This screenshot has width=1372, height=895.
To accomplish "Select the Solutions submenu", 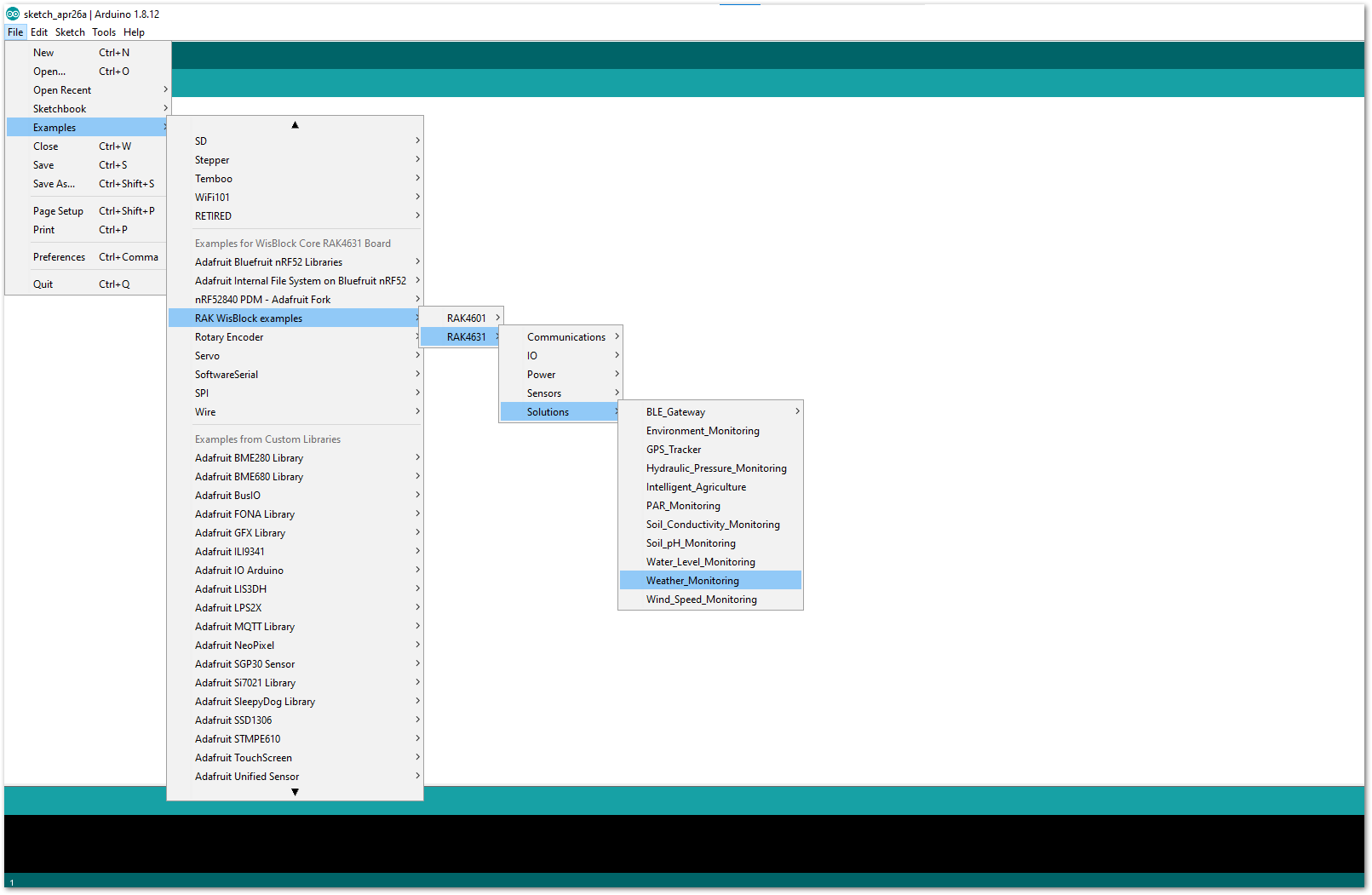I will [x=561, y=412].
